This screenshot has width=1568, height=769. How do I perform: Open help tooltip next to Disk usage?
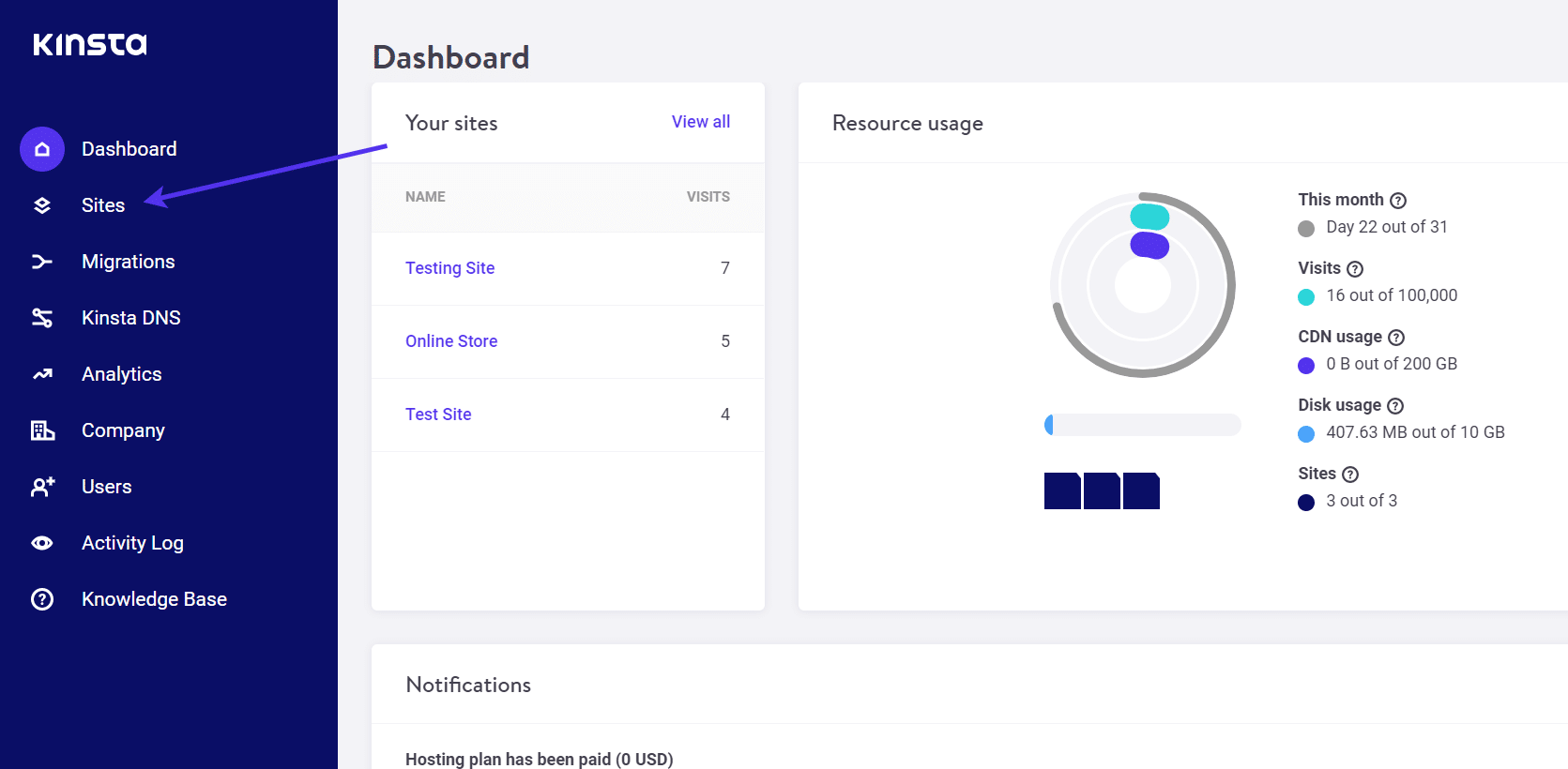1395,406
